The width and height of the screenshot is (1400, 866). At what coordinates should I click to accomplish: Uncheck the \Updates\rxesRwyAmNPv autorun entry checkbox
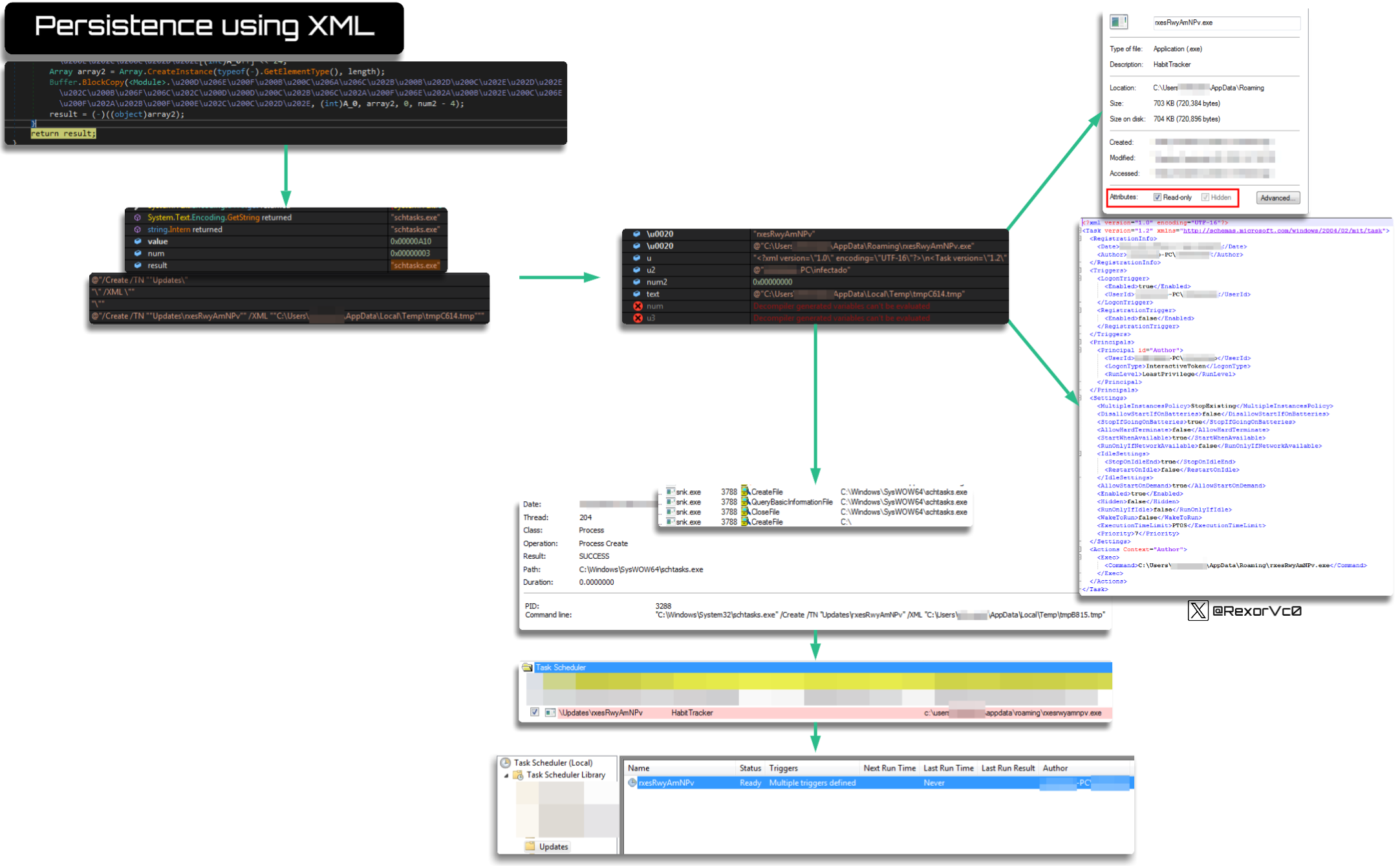[535, 712]
